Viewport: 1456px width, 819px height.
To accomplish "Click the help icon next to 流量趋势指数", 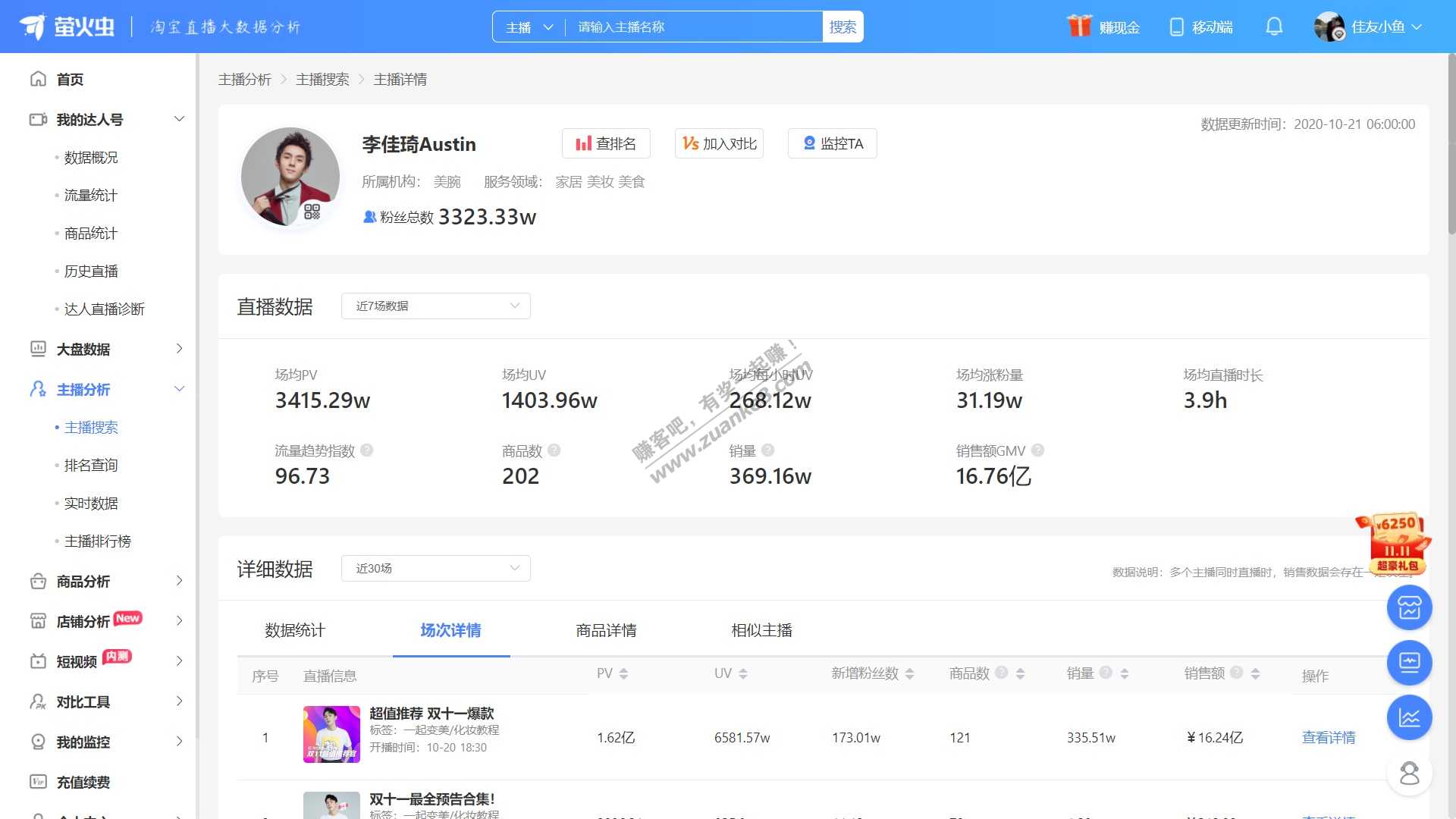I will click(367, 450).
